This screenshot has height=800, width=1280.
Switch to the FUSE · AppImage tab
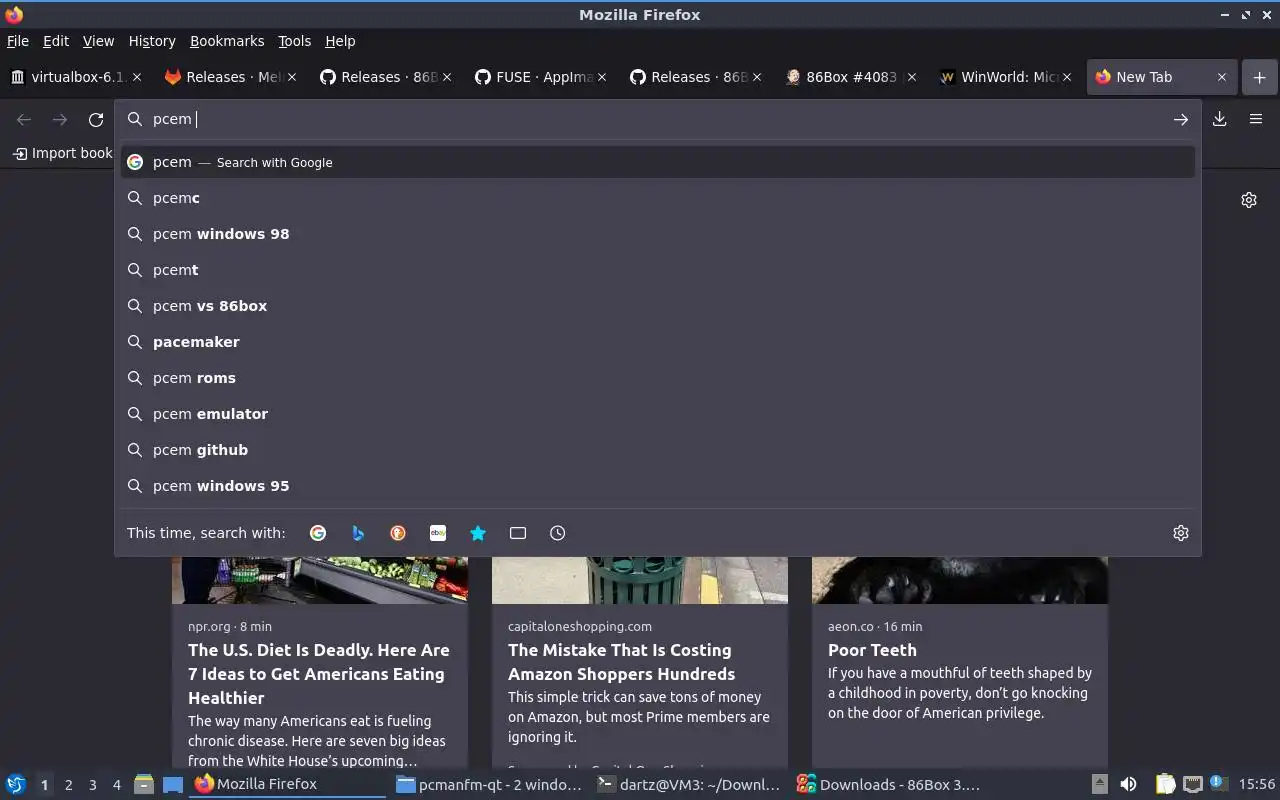tap(541, 77)
